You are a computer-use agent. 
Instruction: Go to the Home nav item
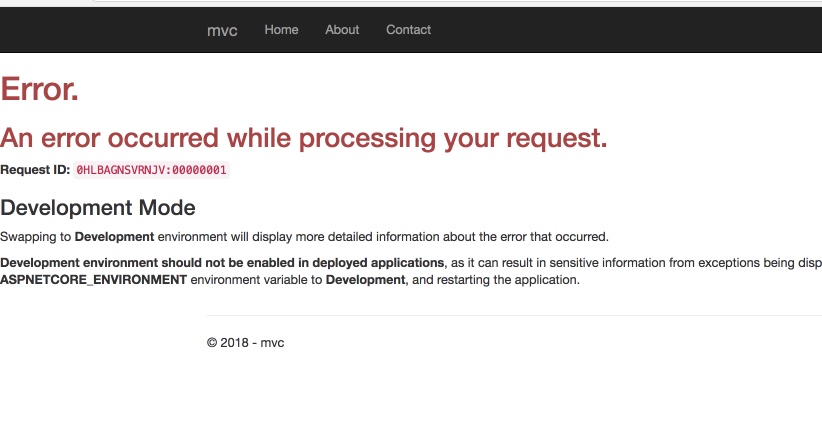point(282,30)
